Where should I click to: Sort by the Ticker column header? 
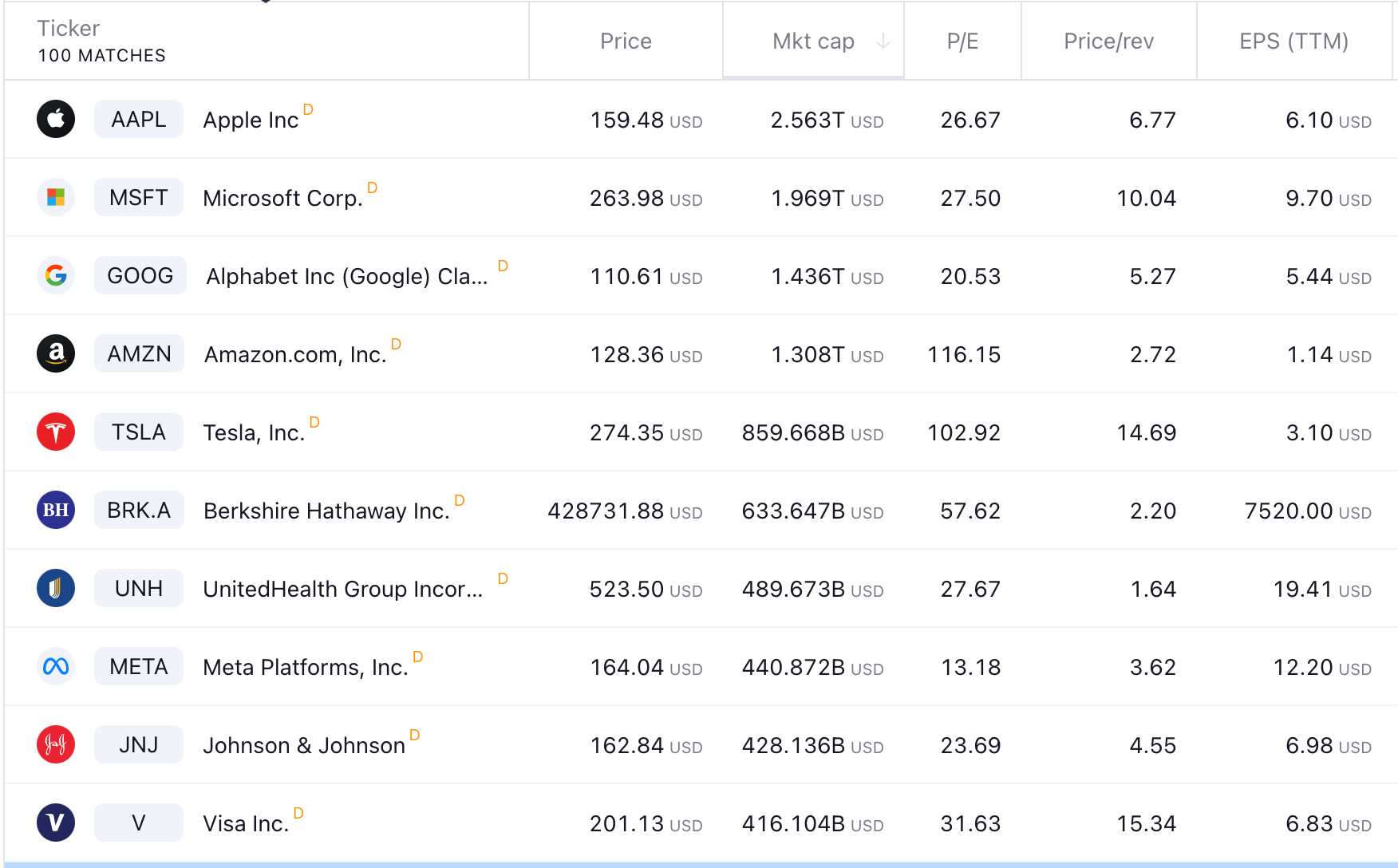pos(69,29)
